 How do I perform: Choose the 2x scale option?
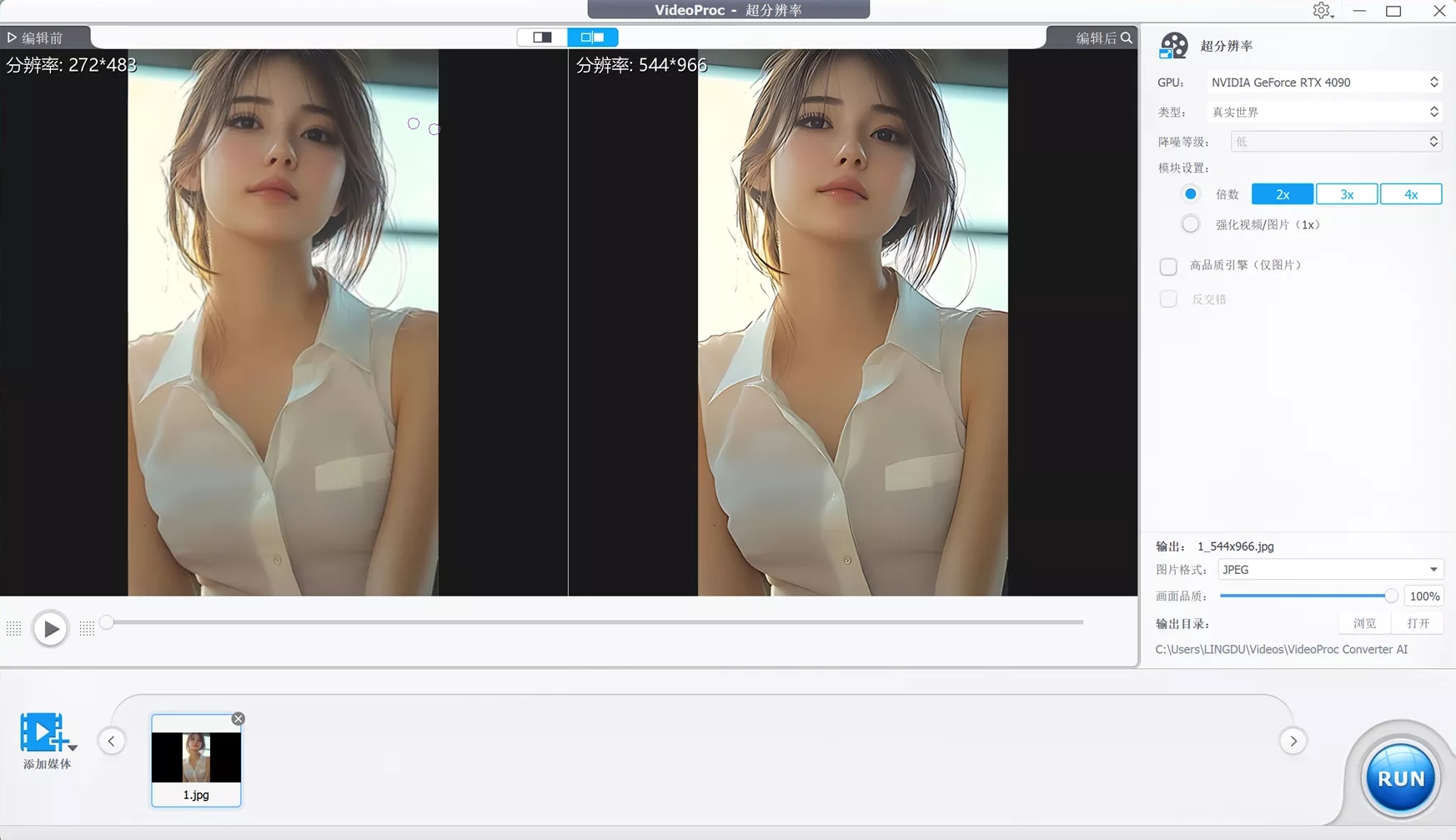pos(1283,194)
